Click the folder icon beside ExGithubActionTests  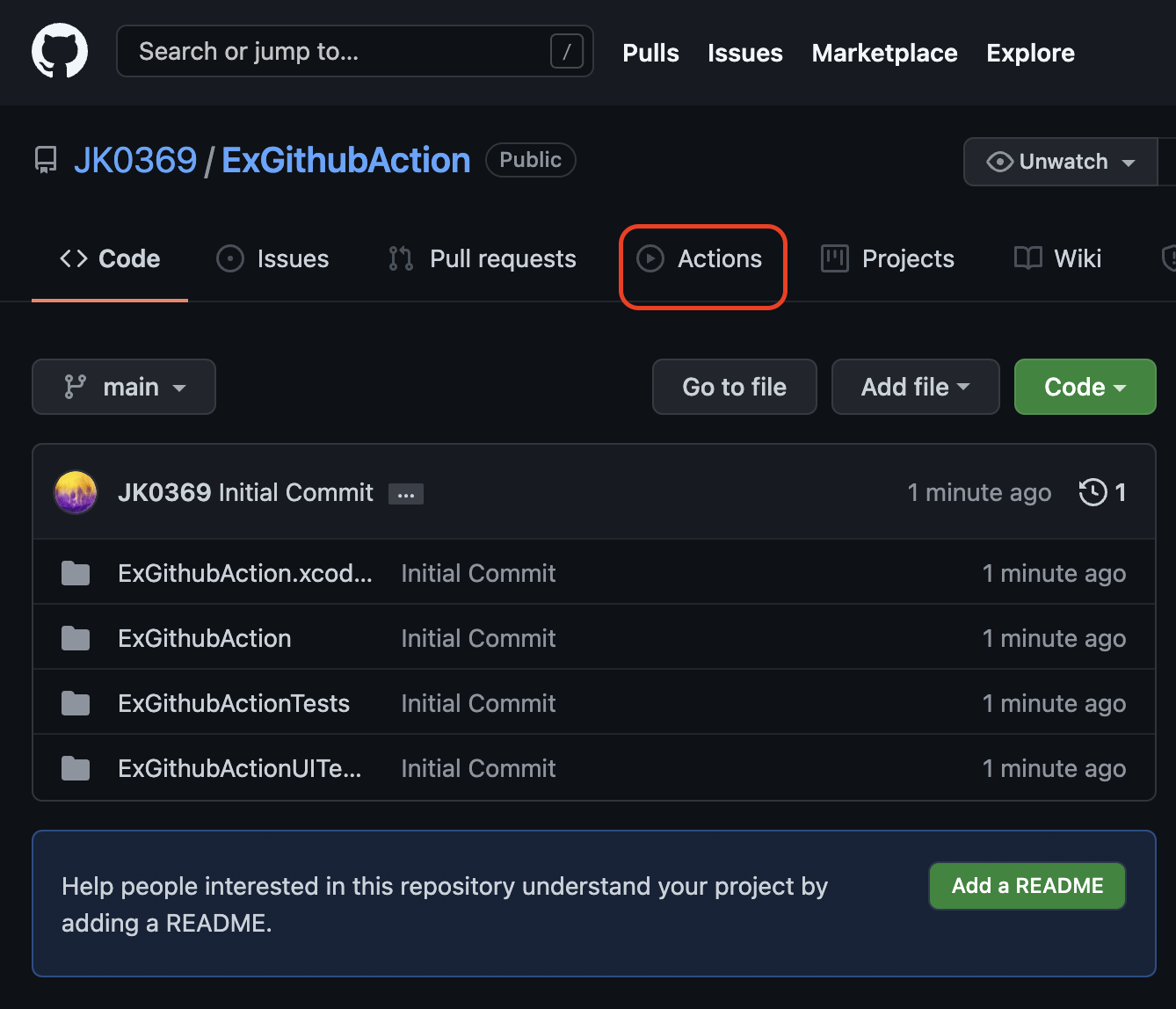click(x=76, y=703)
